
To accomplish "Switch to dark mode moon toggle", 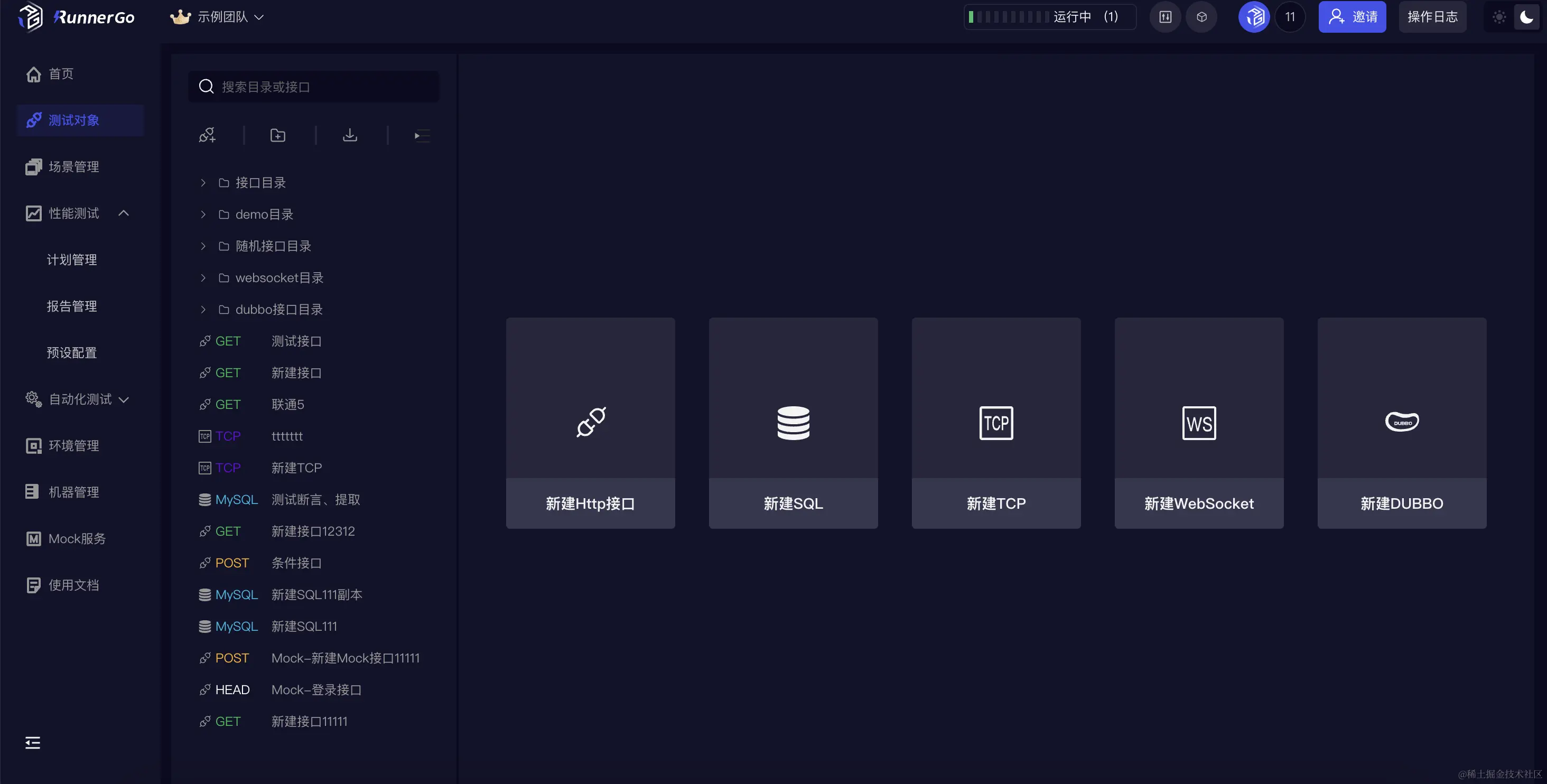I will (1526, 17).
